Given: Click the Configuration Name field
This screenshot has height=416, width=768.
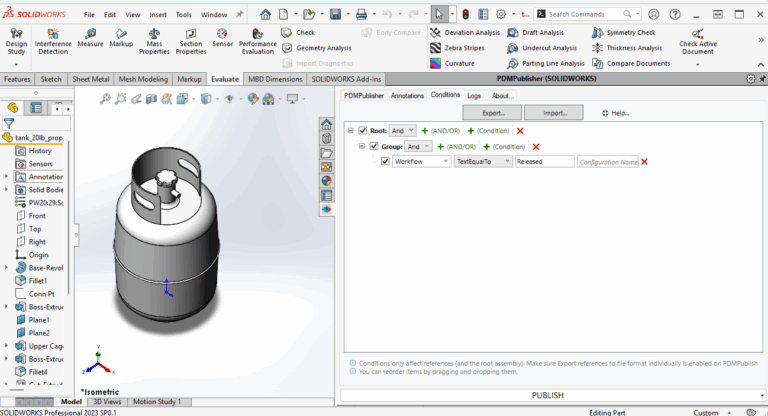Looking at the screenshot, I should (x=608, y=162).
